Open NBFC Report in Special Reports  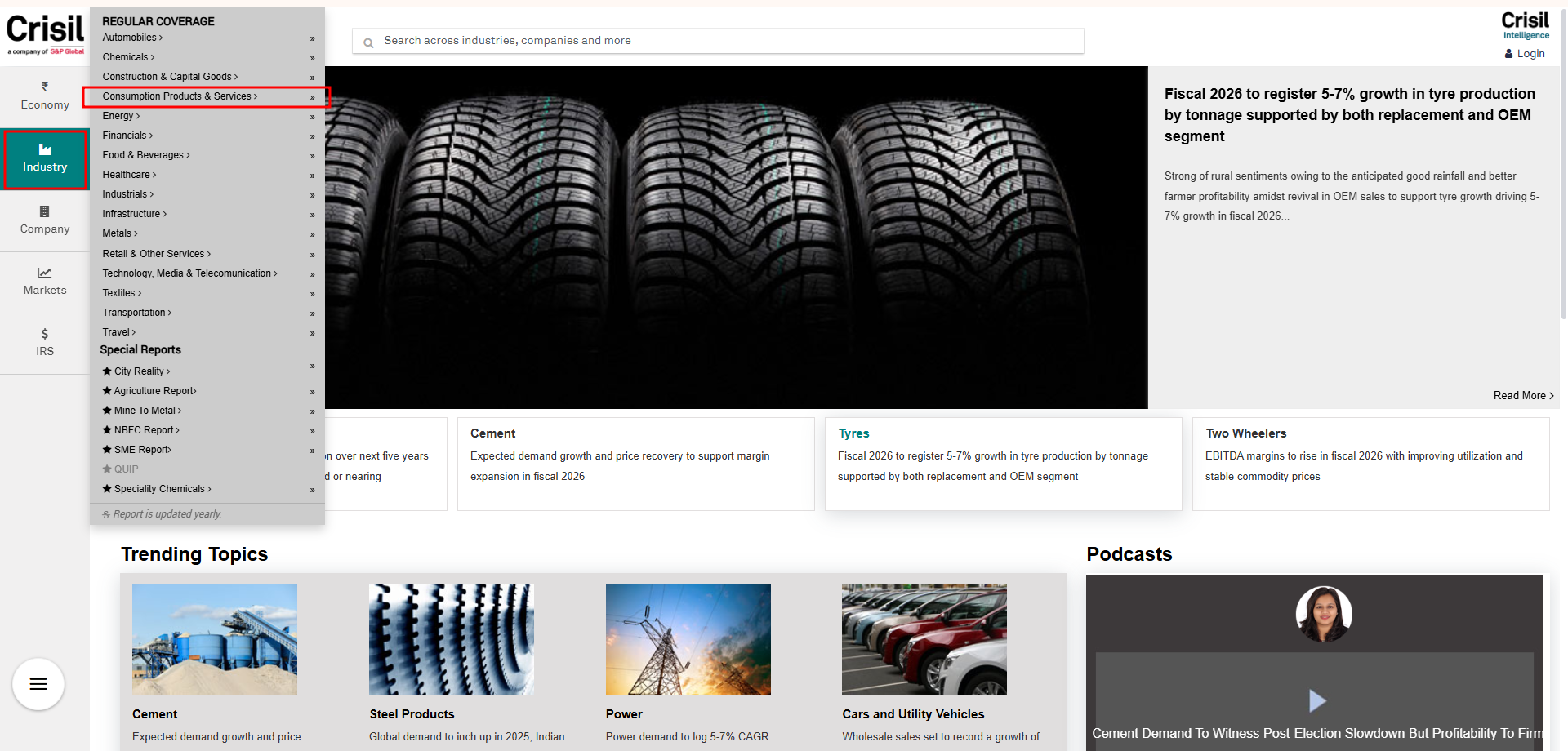(x=145, y=430)
